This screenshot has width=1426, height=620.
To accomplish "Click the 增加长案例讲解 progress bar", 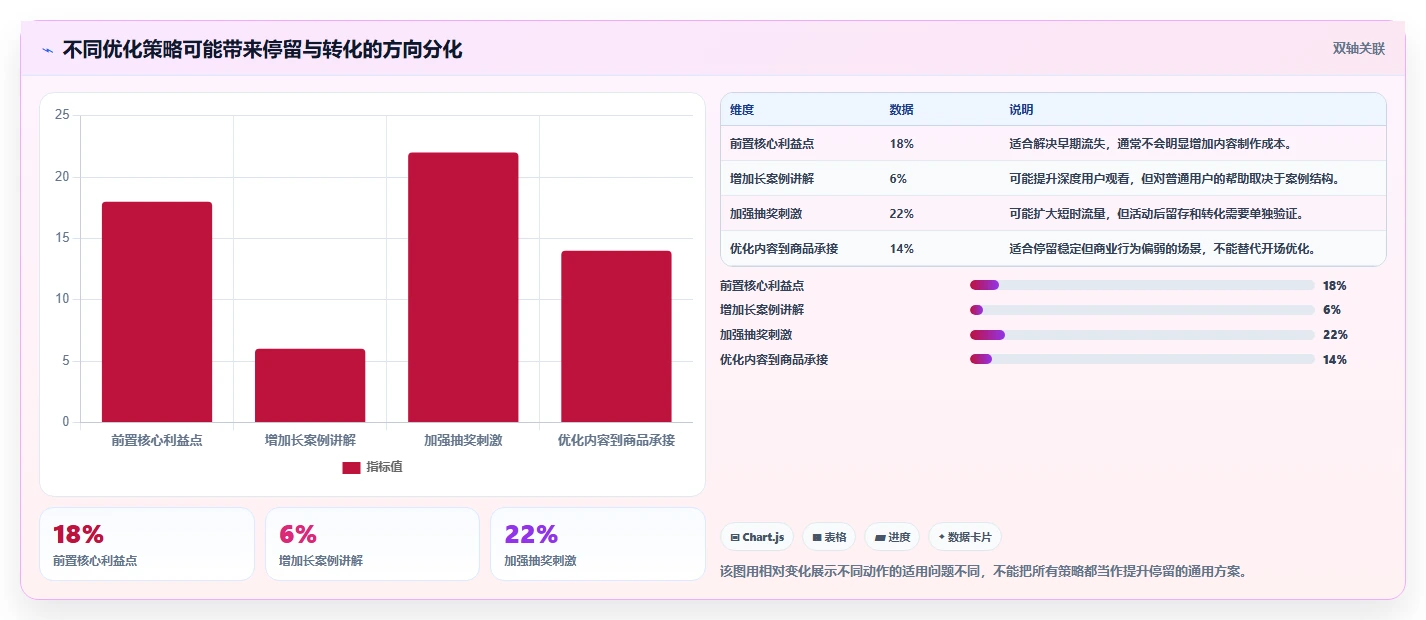I will coord(1142,310).
